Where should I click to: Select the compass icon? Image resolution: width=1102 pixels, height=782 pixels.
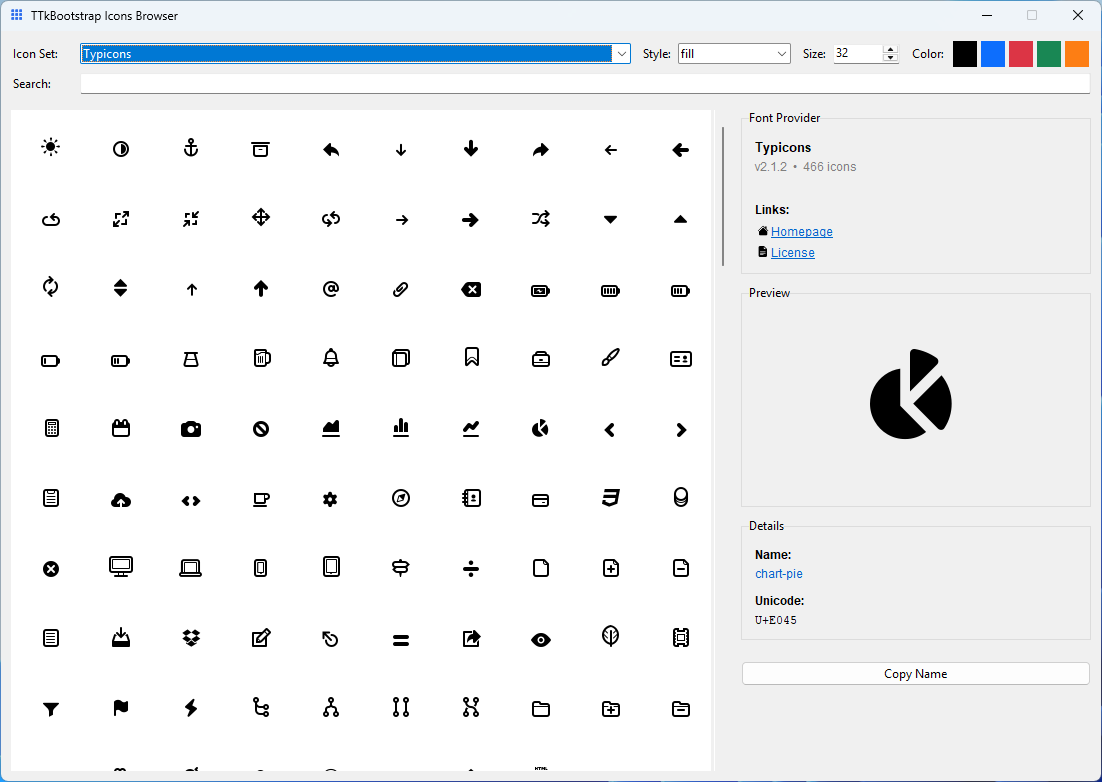tap(401, 498)
